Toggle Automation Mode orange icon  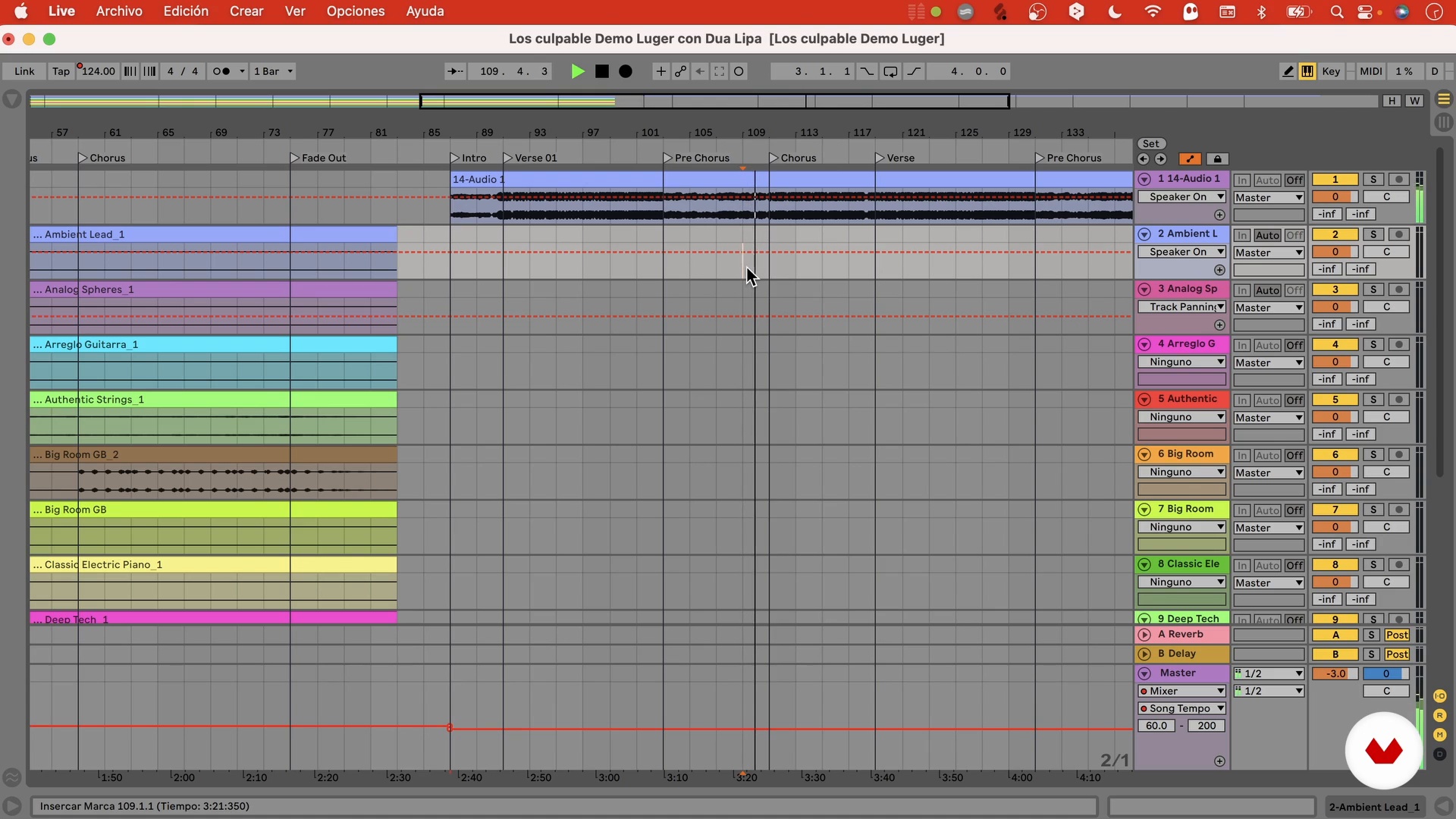click(x=1190, y=159)
